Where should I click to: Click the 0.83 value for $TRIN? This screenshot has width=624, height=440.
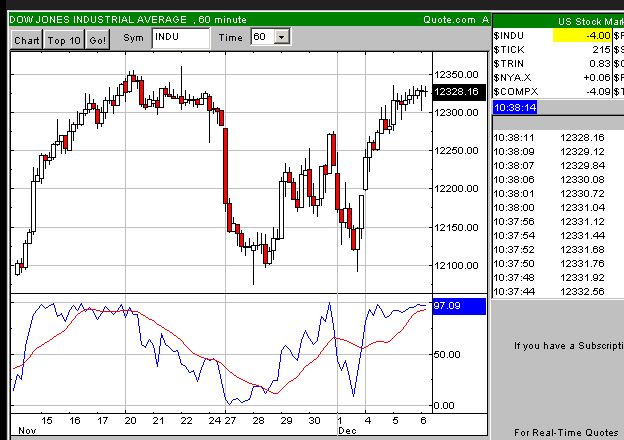[x=600, y=63]
